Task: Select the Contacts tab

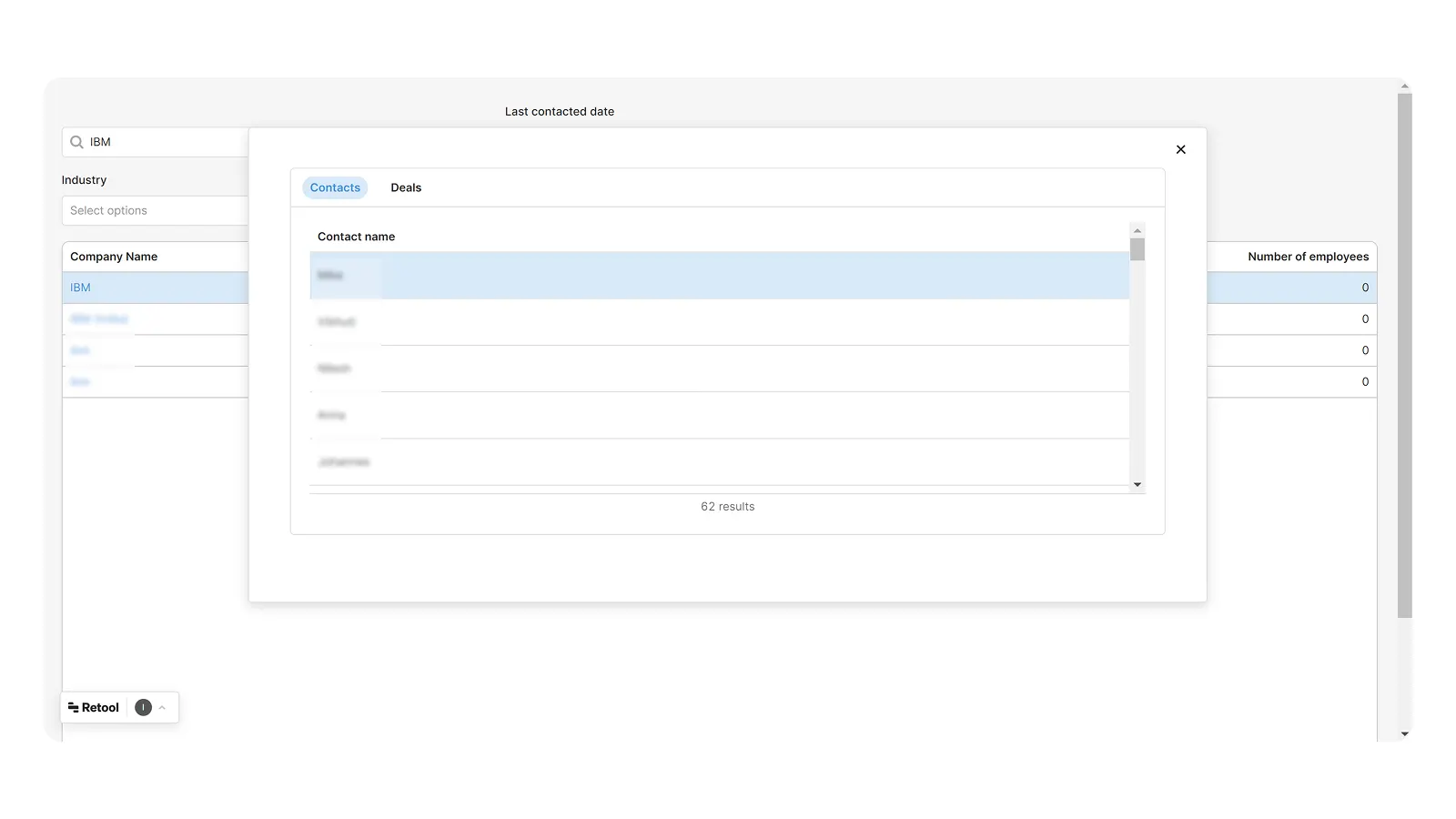Action: 335,187
